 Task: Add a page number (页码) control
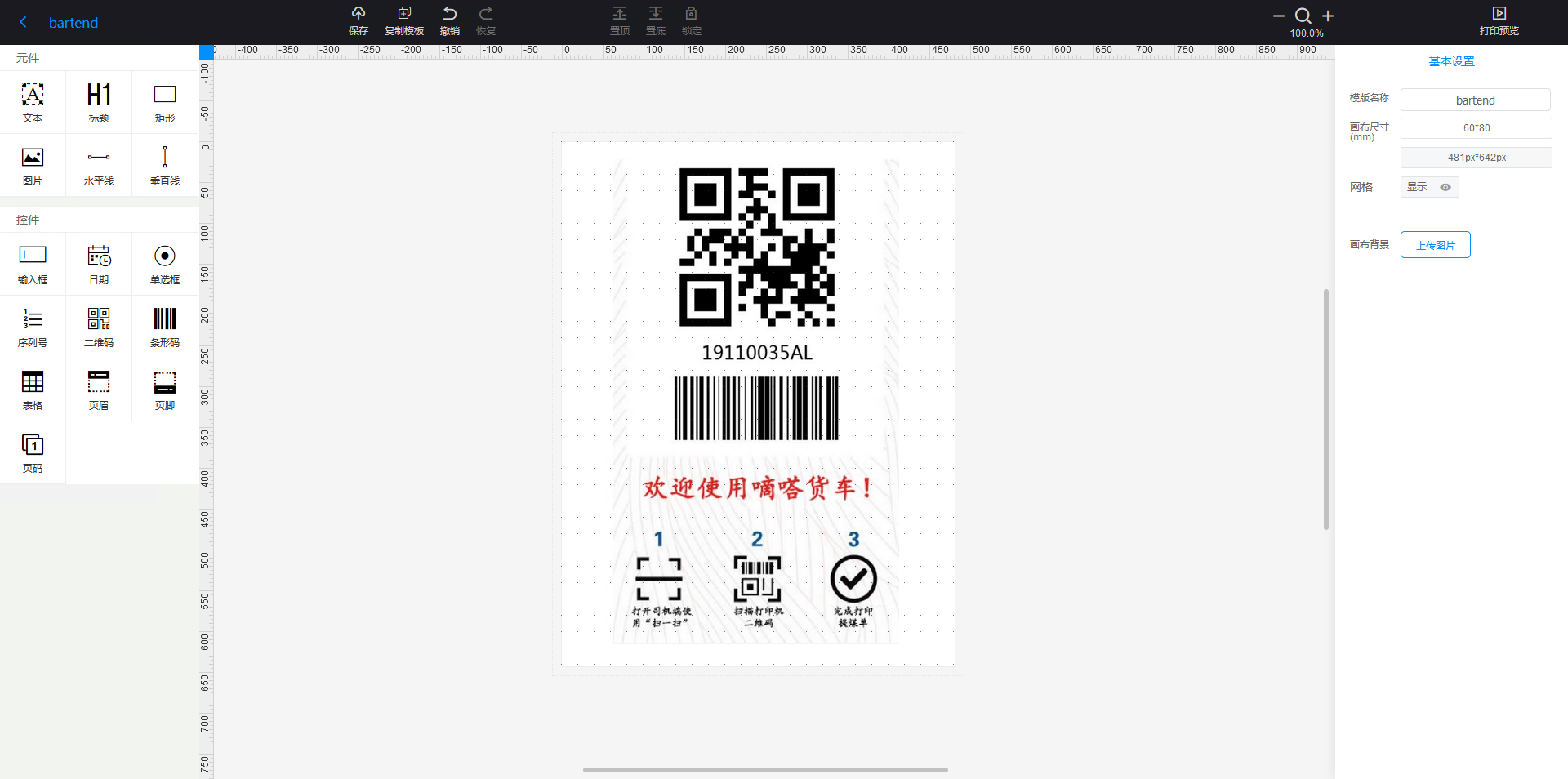click(x=33, y=453)
